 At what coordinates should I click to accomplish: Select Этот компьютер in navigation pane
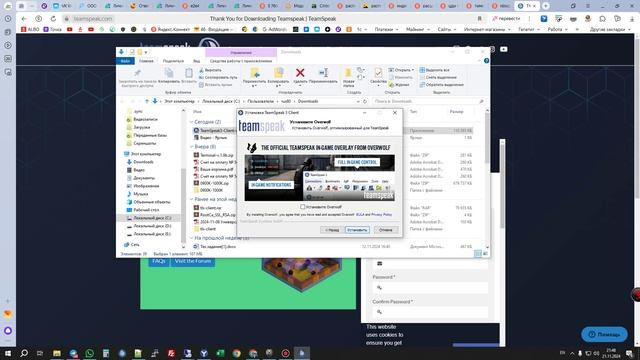click(142, 154)
